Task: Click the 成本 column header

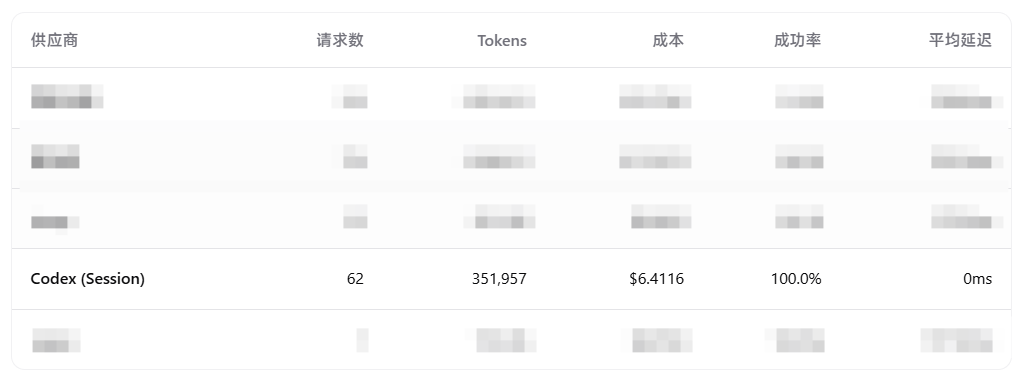Action: point(668,40)
